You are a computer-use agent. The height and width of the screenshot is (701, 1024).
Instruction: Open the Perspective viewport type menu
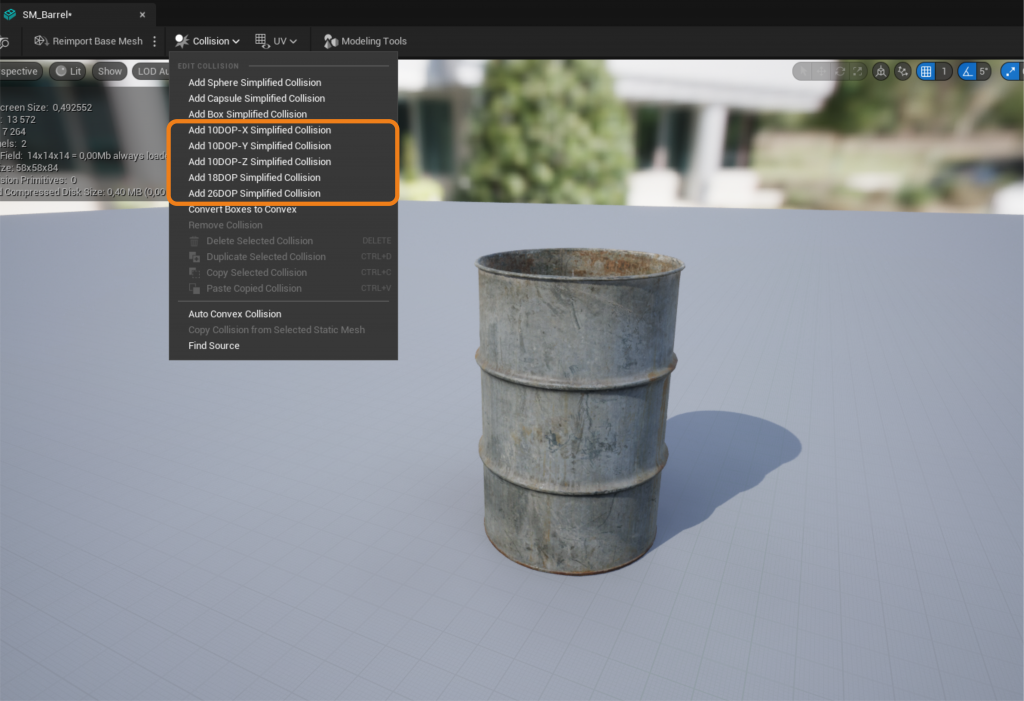20,71
